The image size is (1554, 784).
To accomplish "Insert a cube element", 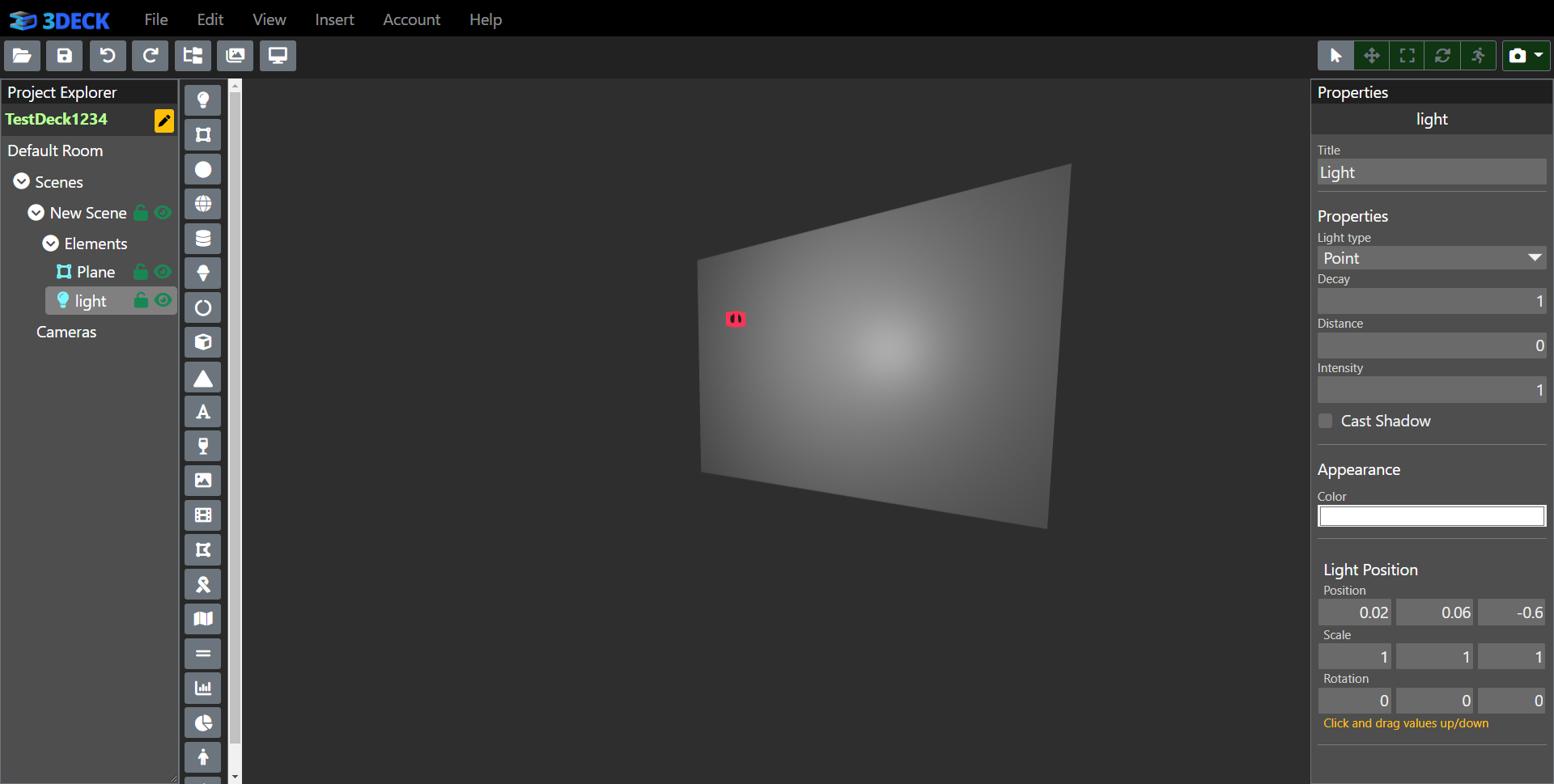I will [x=203, y=342].
